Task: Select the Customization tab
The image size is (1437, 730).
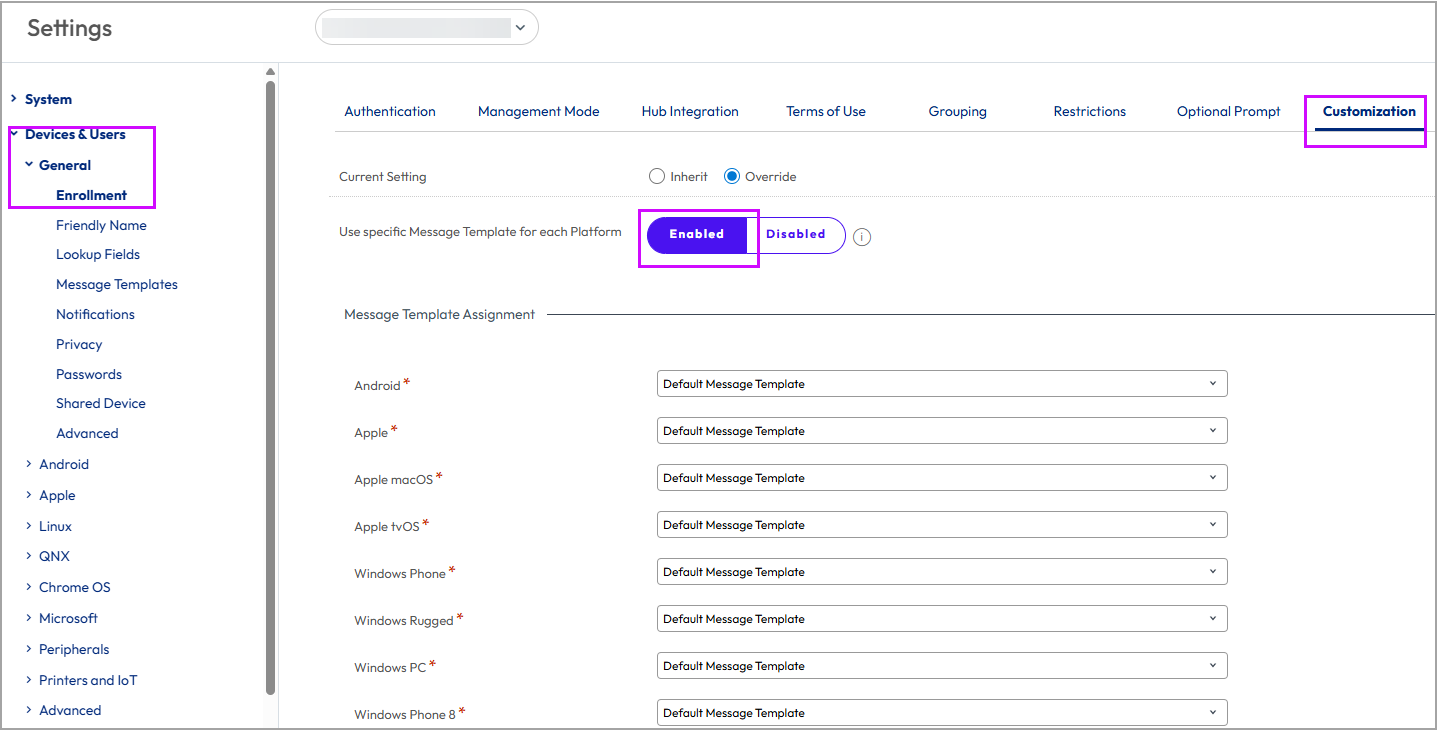Action: [1369, 111]
